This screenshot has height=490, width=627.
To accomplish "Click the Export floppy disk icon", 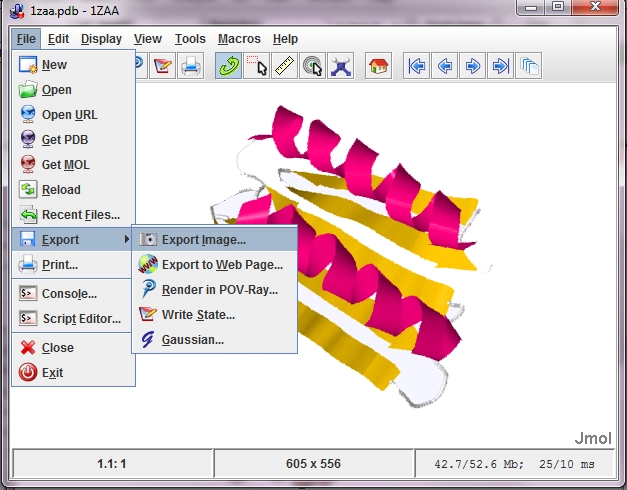I will point(28,239).
